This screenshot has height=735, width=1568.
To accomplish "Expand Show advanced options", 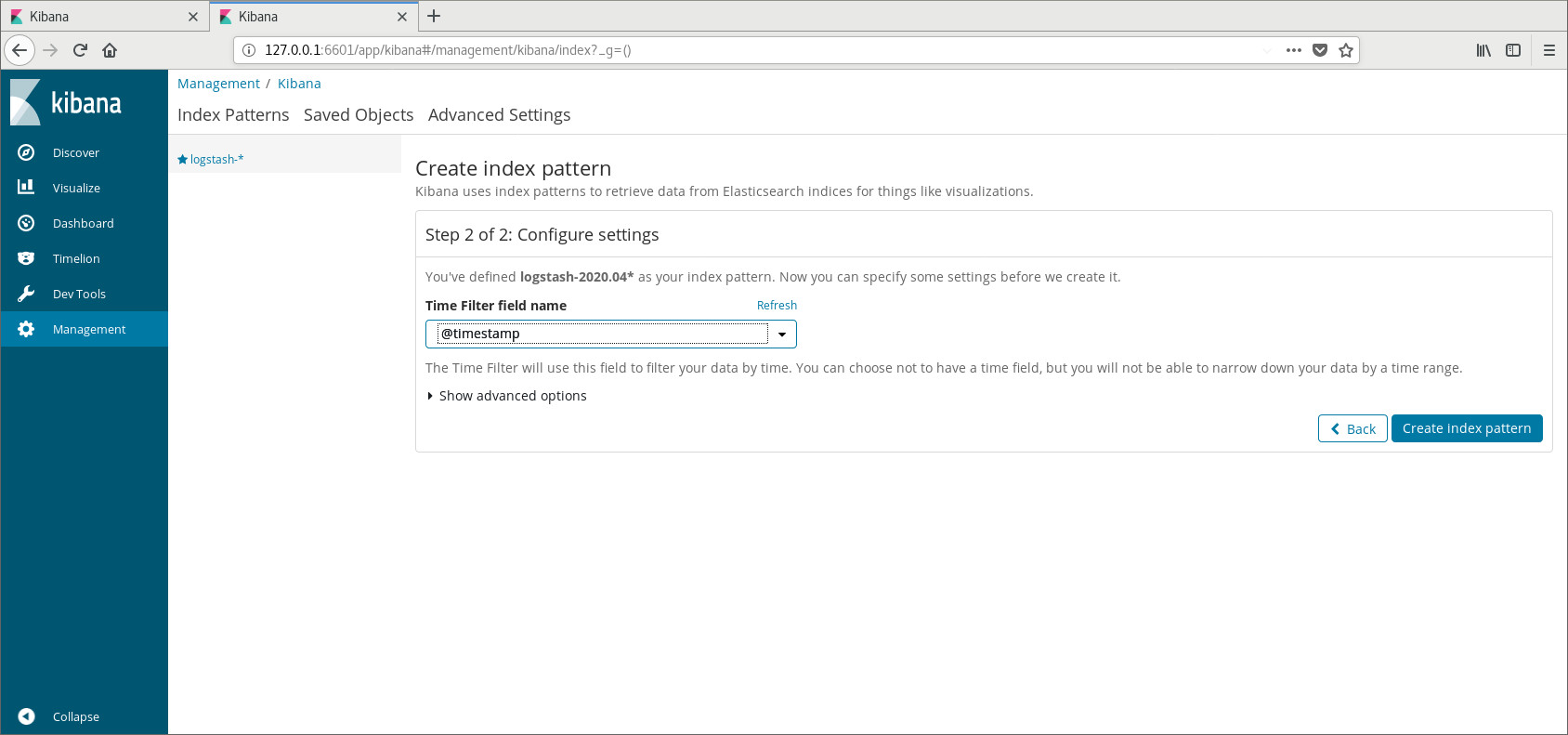I will [x=506, y=396].
